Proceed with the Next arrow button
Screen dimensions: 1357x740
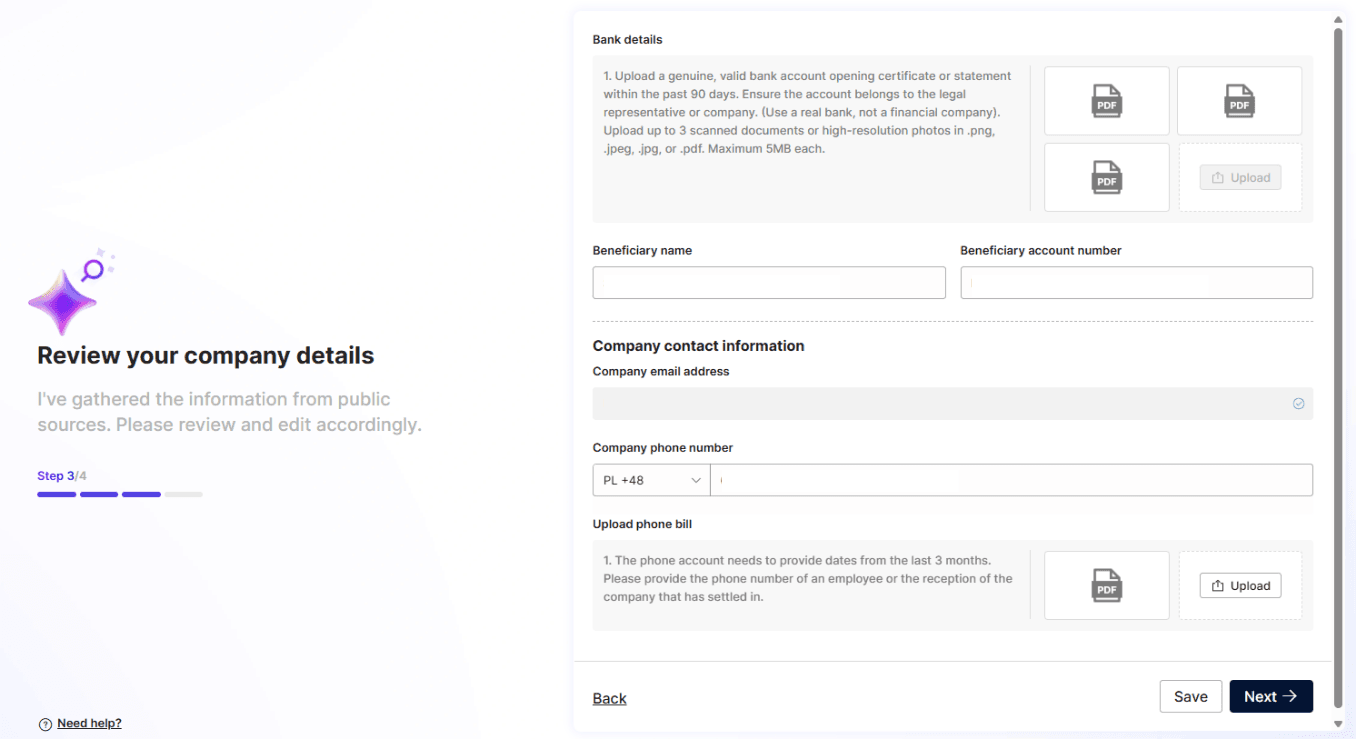click(x=1271, y=697)
